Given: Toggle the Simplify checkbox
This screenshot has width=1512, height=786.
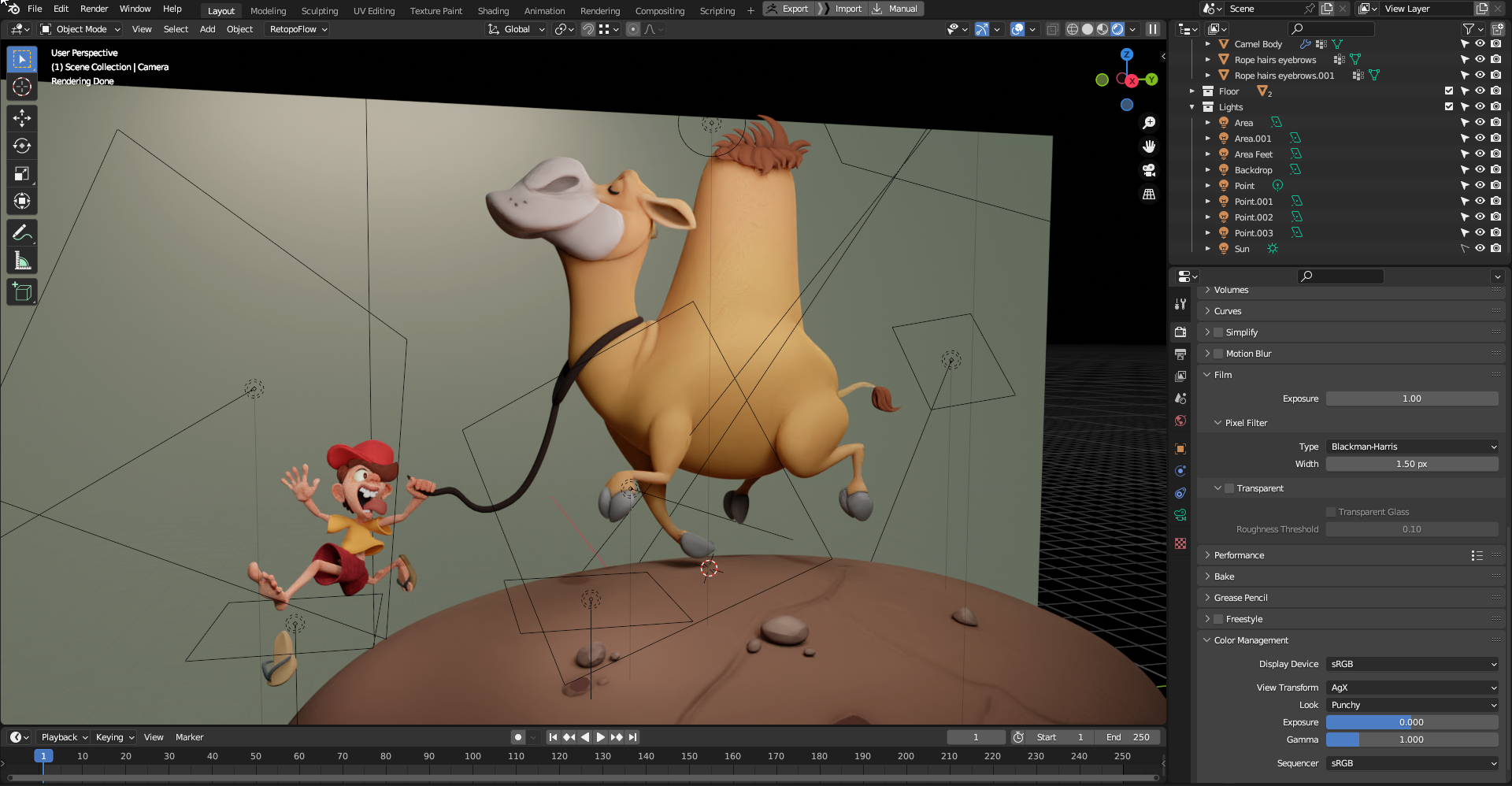Looking at the screenshot, I should [x=1218, y=332].
